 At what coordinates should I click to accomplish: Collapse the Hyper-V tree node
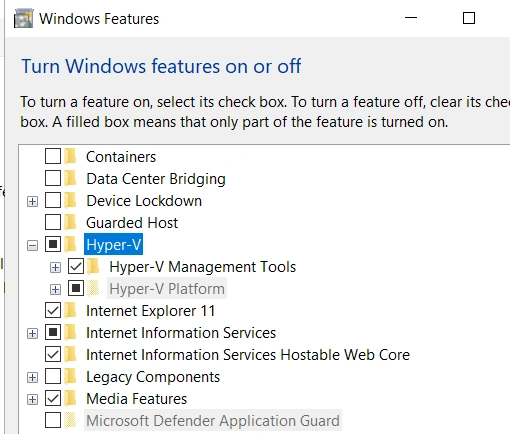point(32,246)
